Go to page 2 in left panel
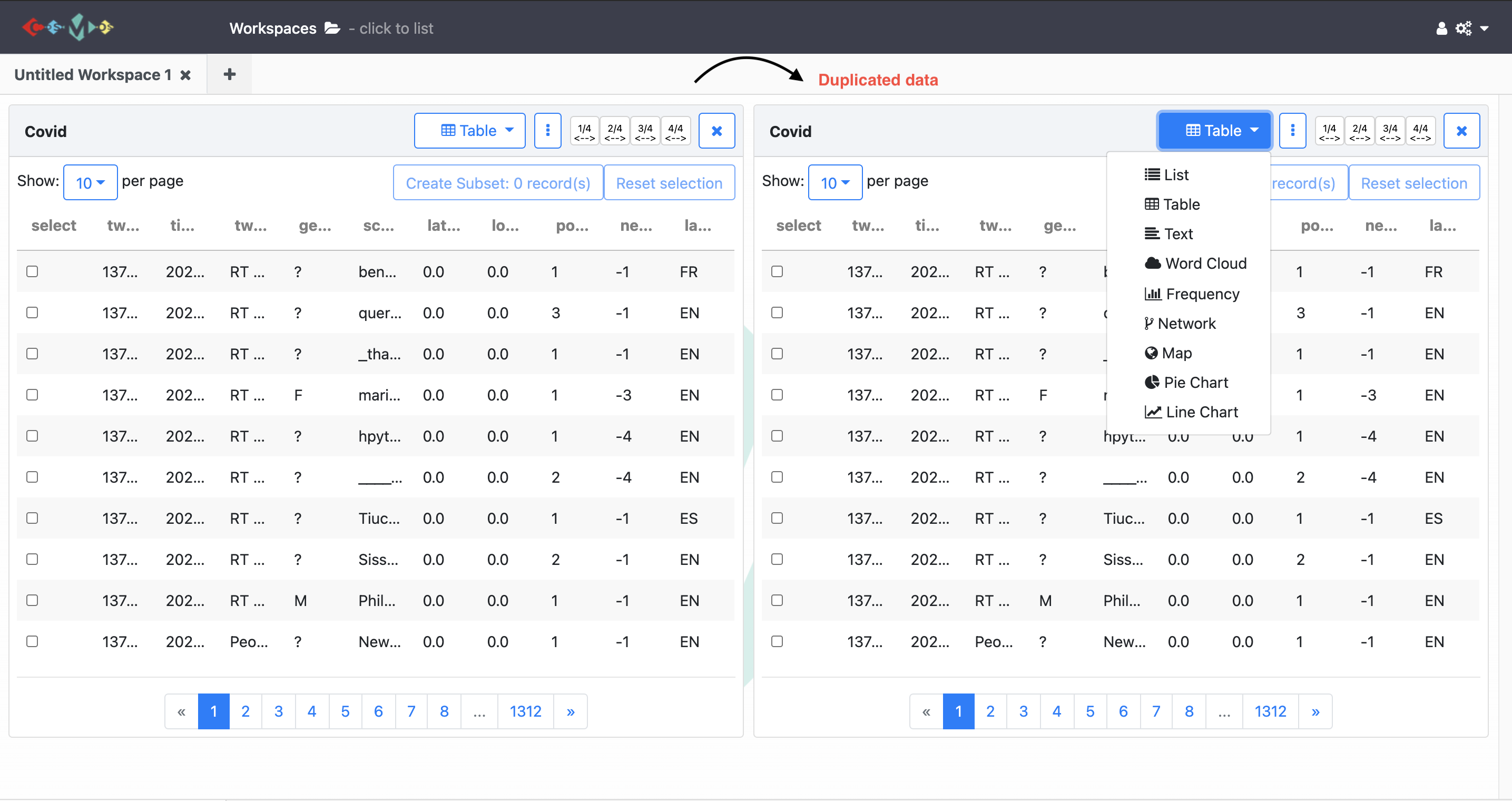 coord(246,711)
